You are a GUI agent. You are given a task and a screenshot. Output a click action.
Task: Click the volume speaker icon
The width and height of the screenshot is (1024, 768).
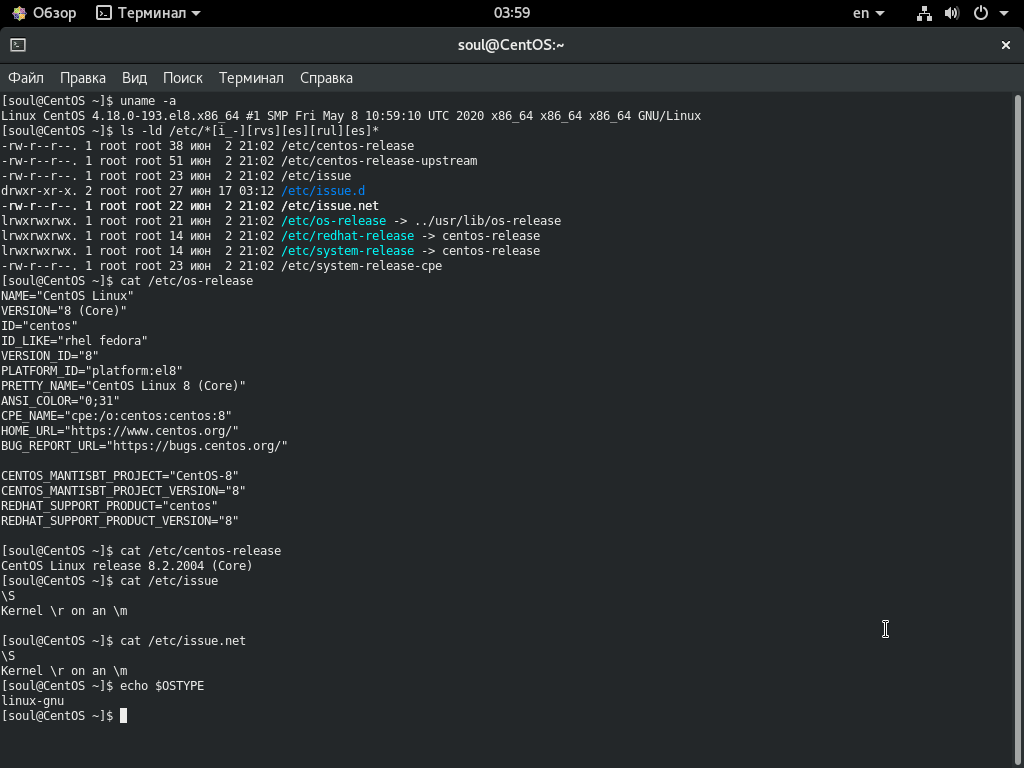952,13
